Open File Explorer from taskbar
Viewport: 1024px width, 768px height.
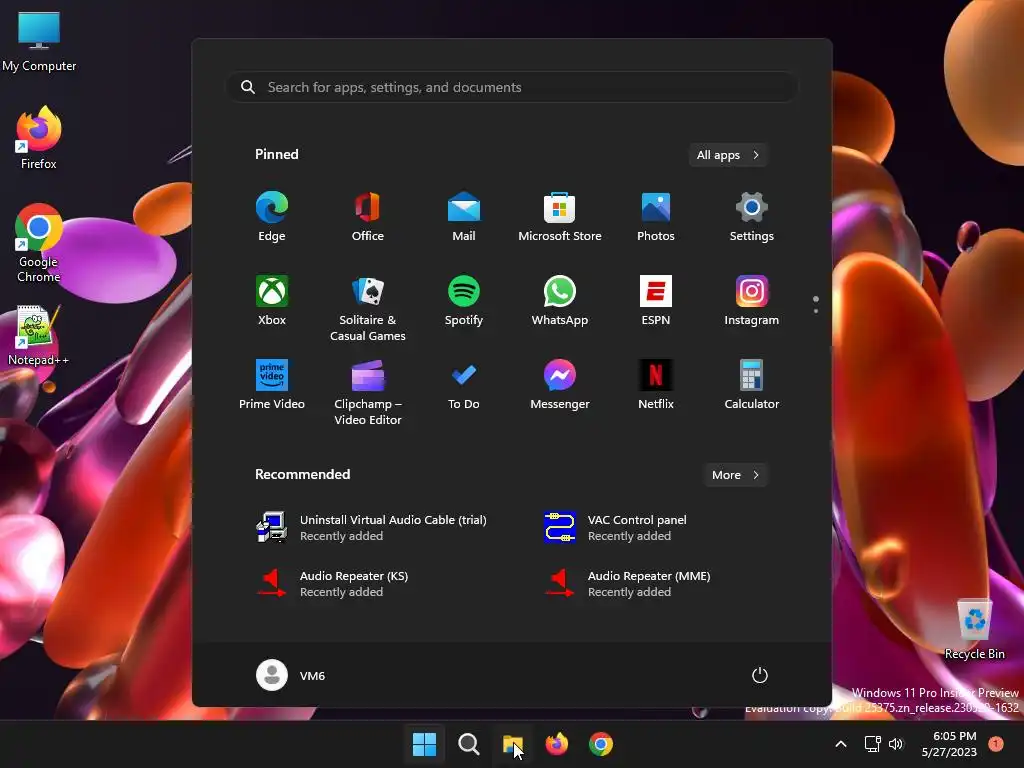tap(513, 744)
